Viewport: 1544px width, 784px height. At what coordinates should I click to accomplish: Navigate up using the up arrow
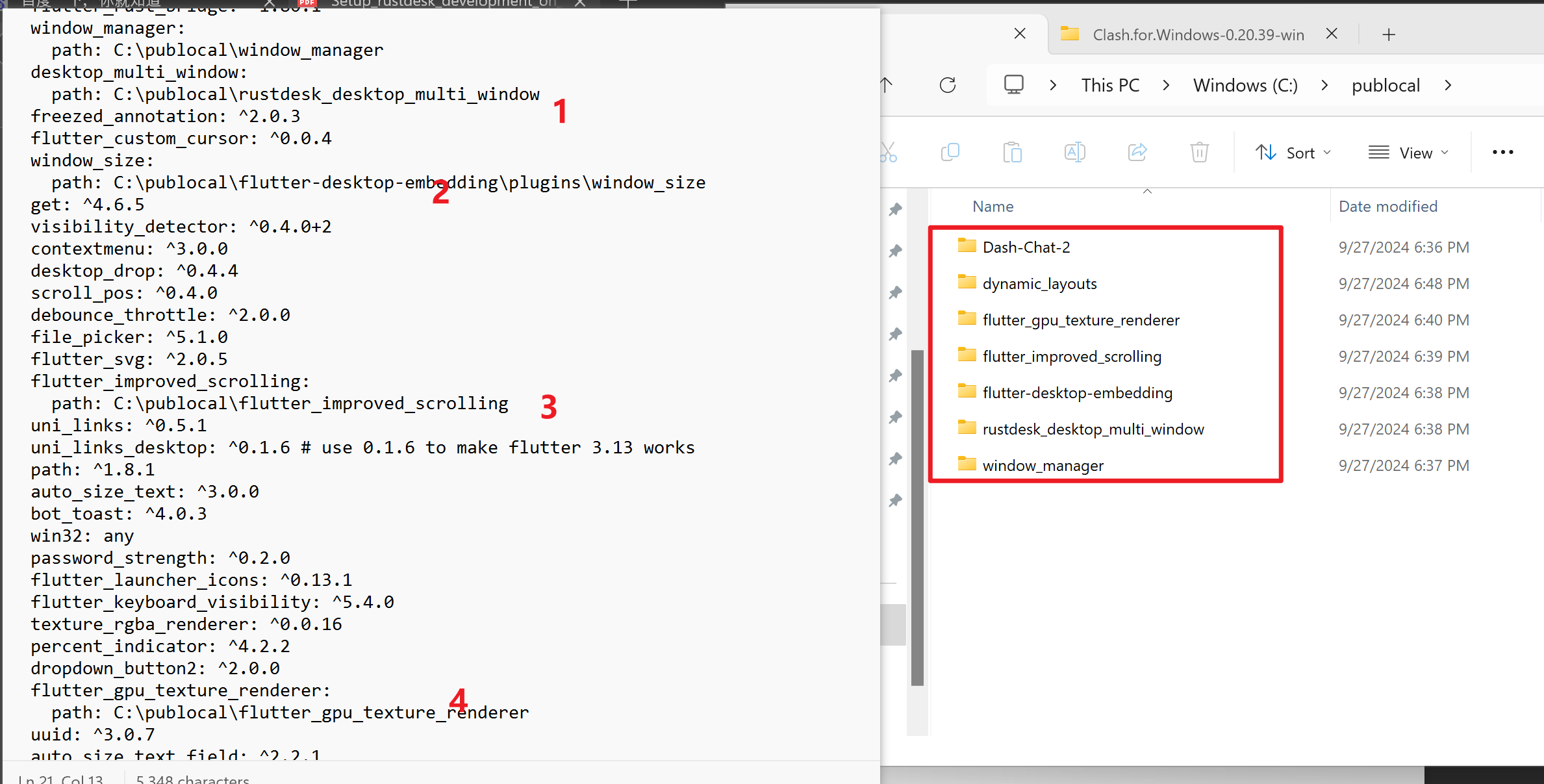[887, 85]
